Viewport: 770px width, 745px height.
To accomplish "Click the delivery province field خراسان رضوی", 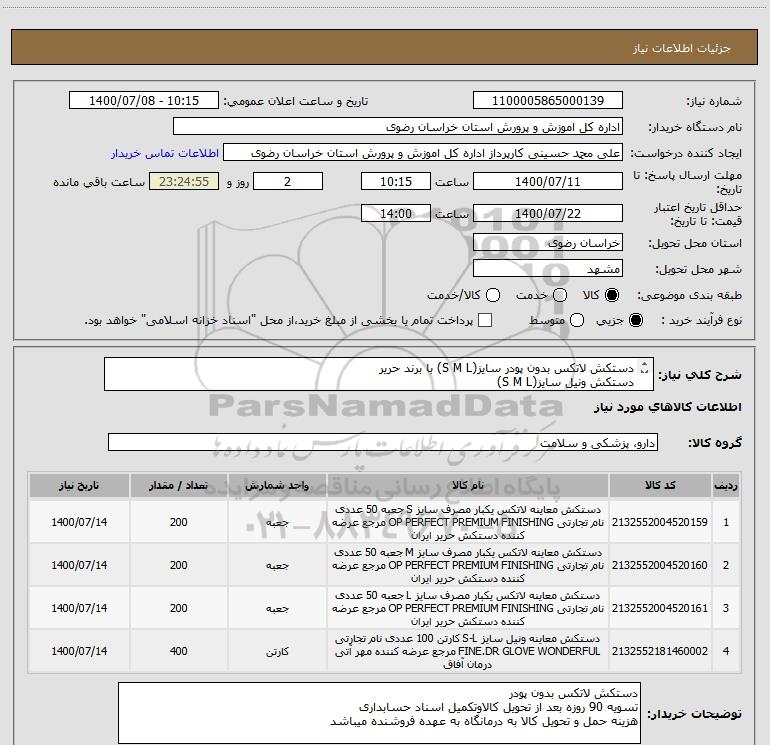I will (548, 243).
